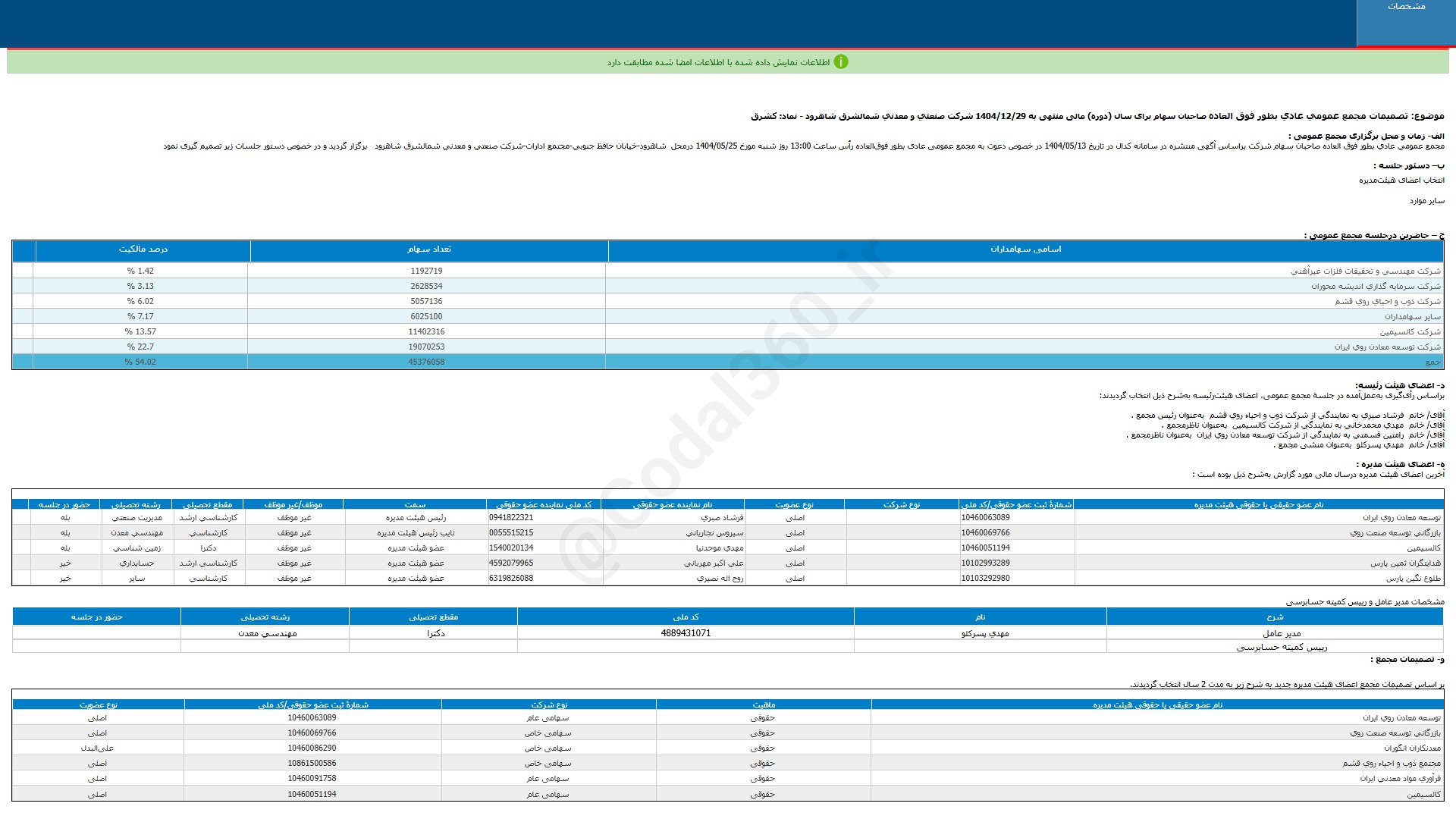1456x819 pixels.
Task: Click field of study حسابداري
Action: [x=136, y=563]
